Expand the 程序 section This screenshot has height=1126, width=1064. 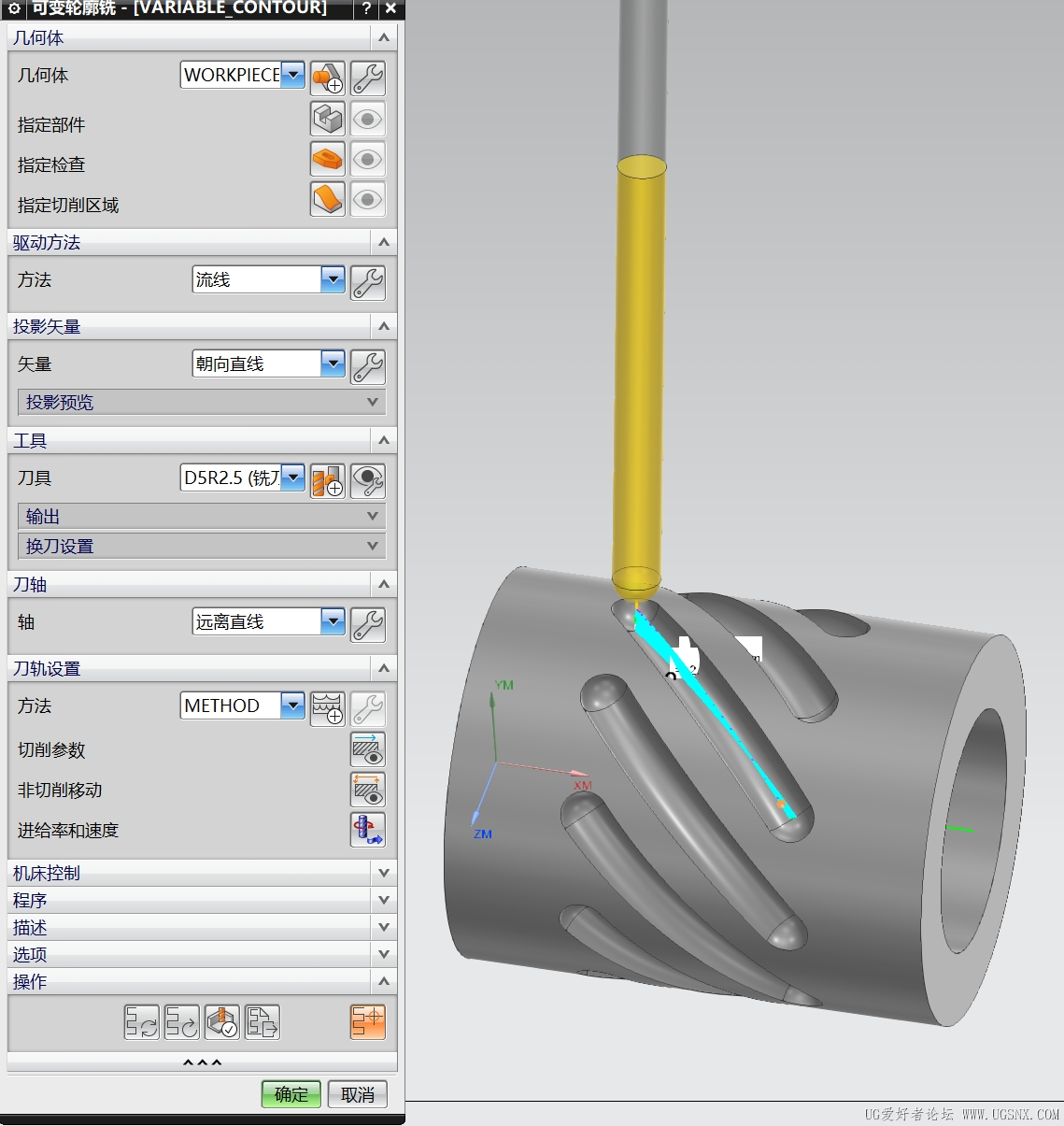click(202, 901)
